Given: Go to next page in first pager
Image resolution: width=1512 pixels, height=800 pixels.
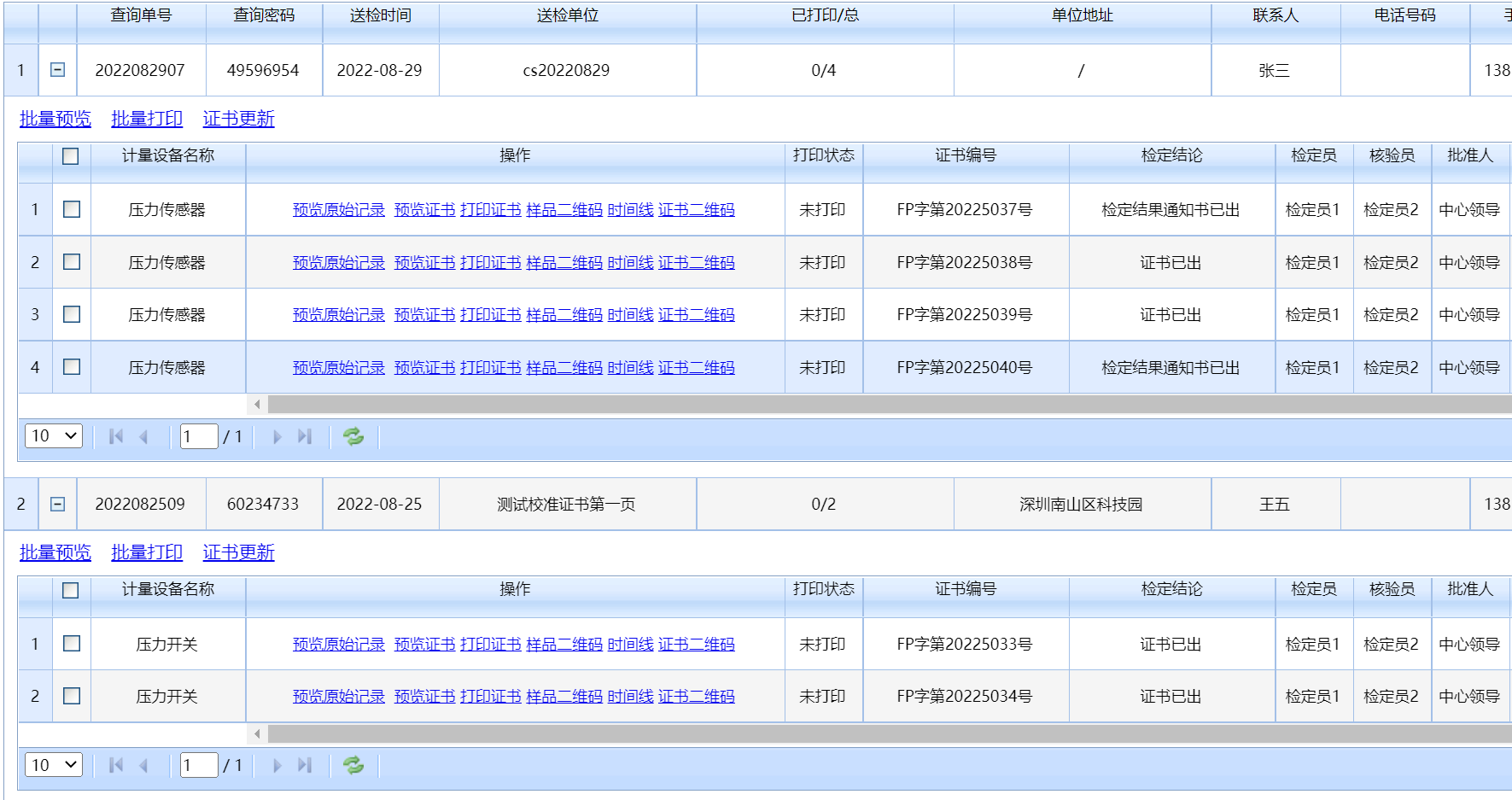Looking at the screenshot, I should click(x=277, y=436).
